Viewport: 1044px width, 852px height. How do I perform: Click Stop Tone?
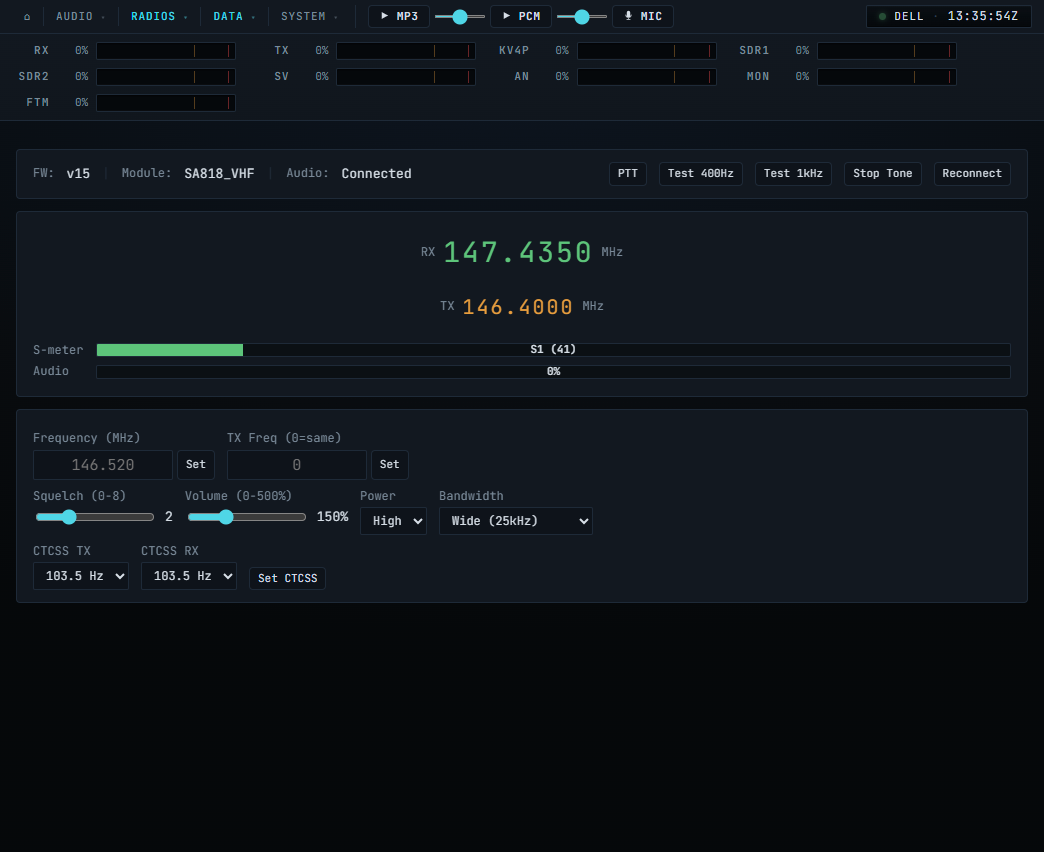click(882, 174)
